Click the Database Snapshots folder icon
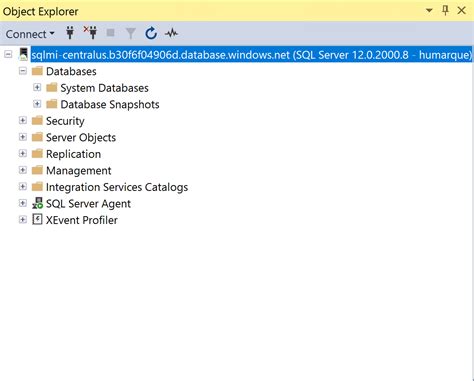474x381 pixels. (x=52, y=104)
